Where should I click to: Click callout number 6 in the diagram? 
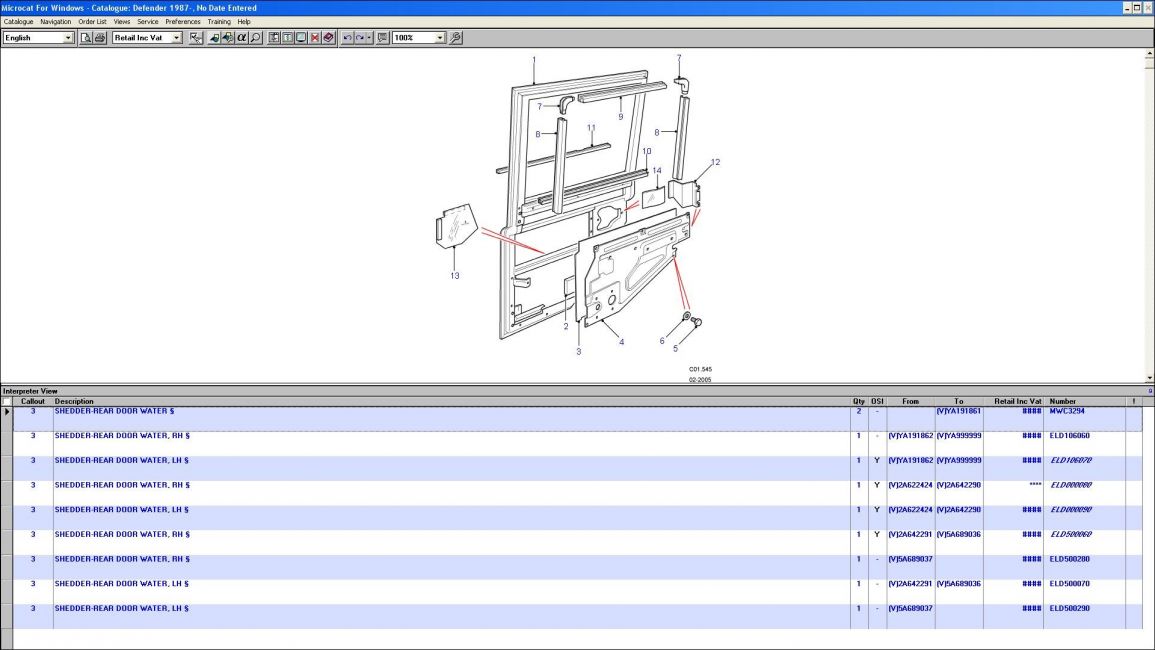[x=661, y=340]
